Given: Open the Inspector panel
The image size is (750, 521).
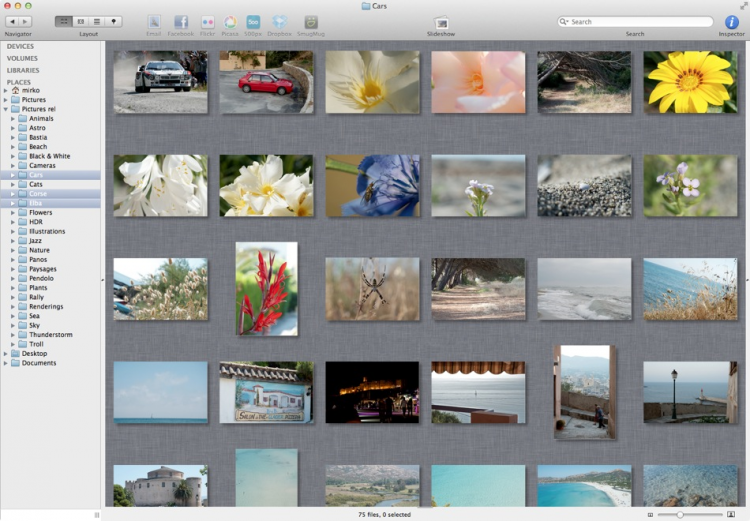Looking at the screenshot, I should pos(732,22).
